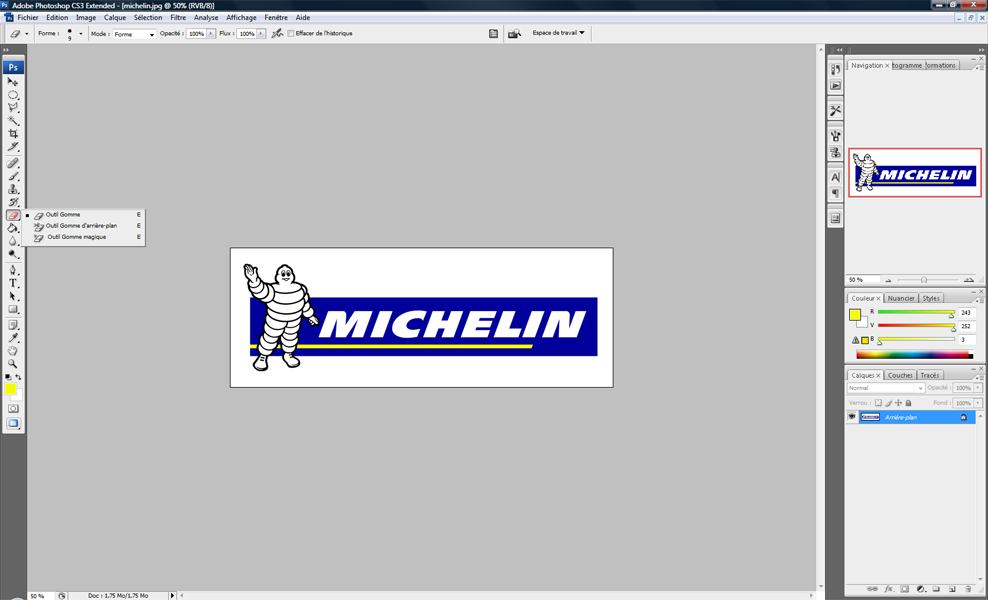This screenshot has width=988, height=600.
Task: Click the R value field in Couleur panel
Action: 967,313
